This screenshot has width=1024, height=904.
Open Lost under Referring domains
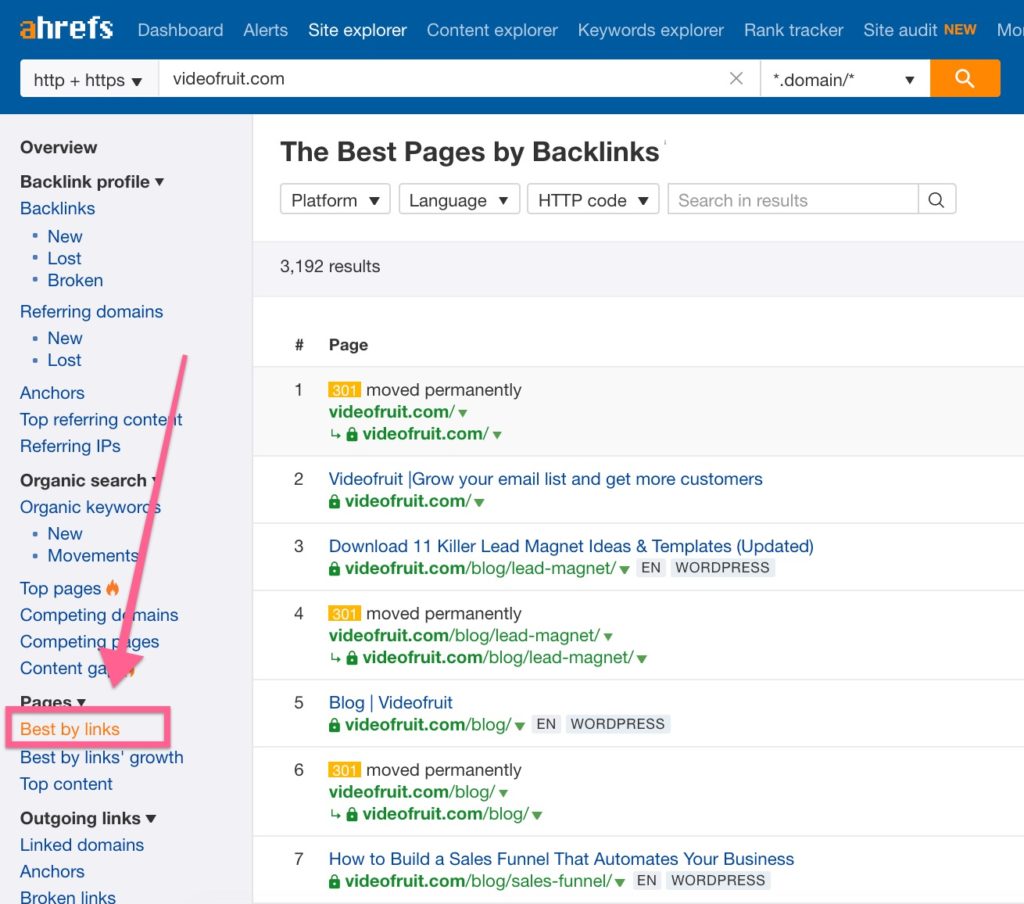click(x=64, y=361)
